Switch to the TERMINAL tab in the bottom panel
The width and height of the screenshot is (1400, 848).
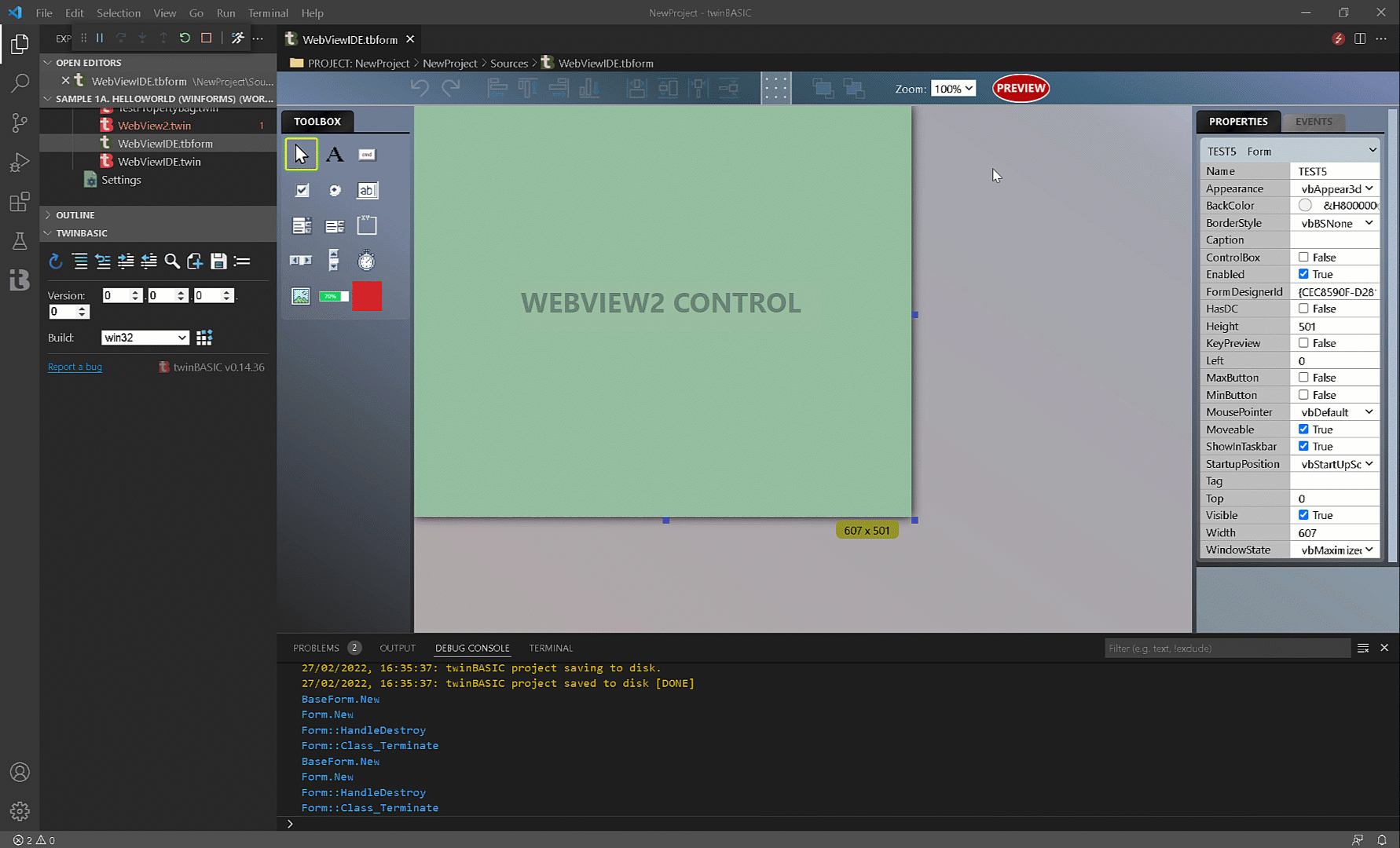point(551,648)
